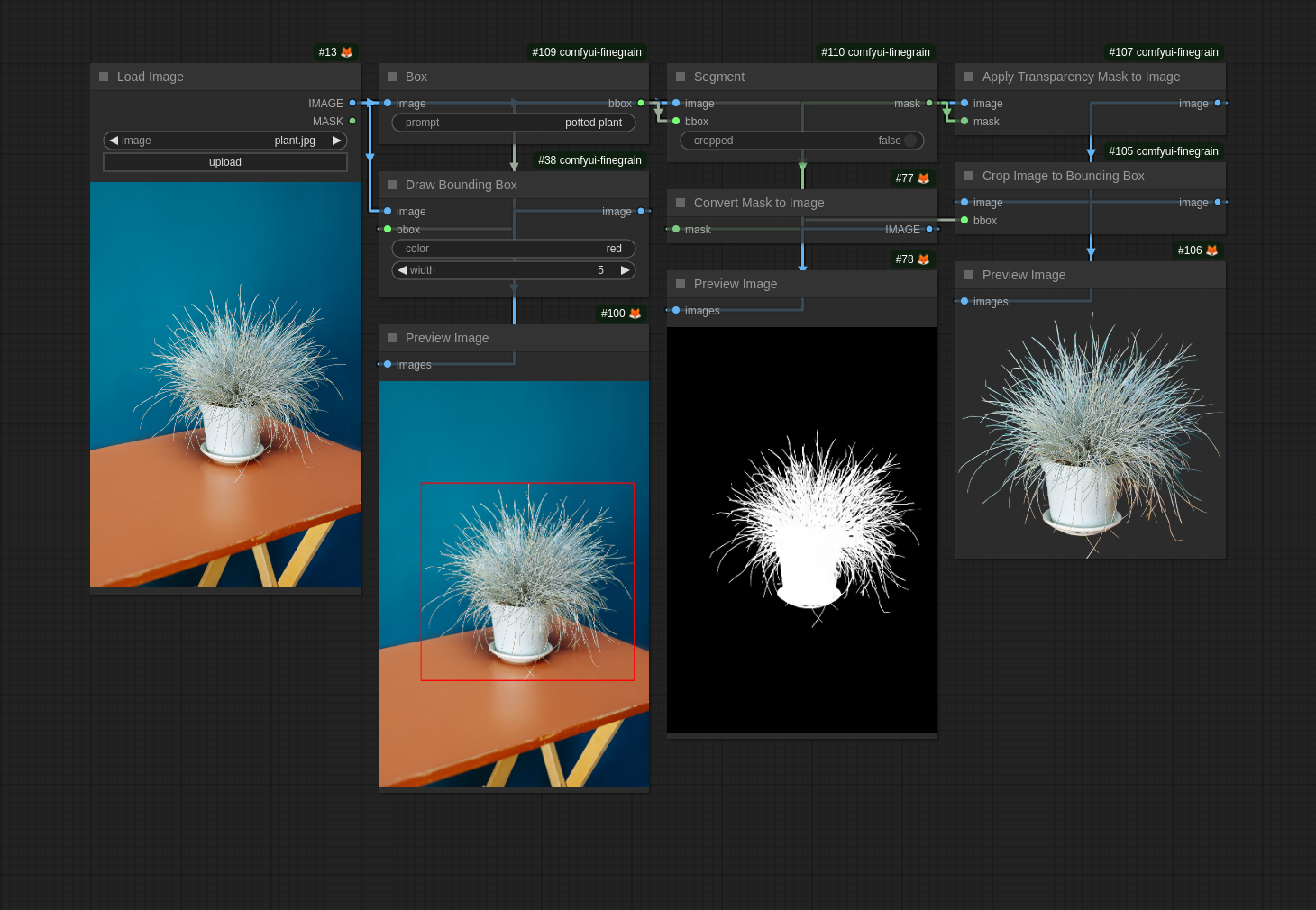Click images input socket of Preview Image #78

click(x=676, y=310)
